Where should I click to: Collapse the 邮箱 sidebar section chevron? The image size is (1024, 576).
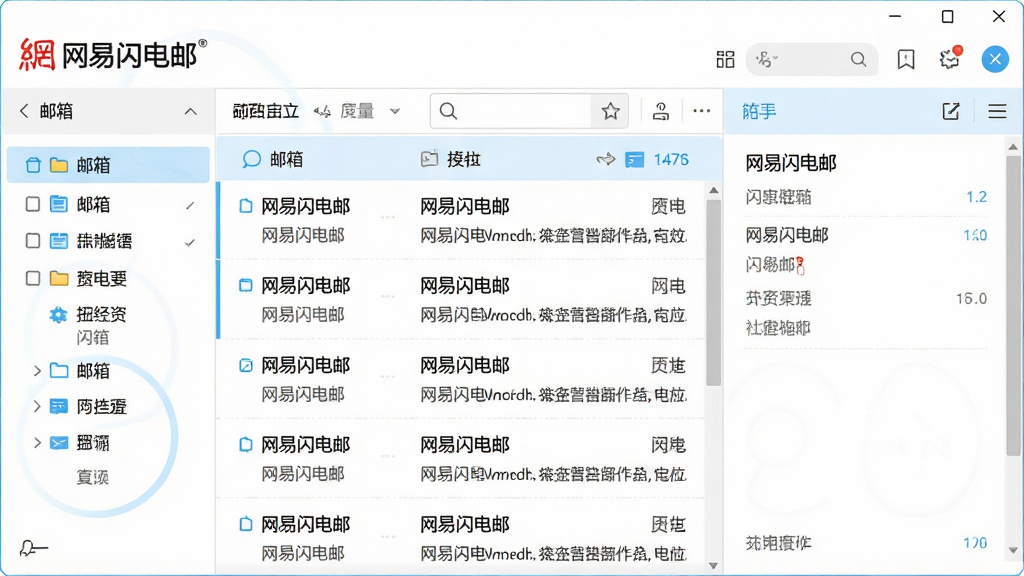point(190,112)
